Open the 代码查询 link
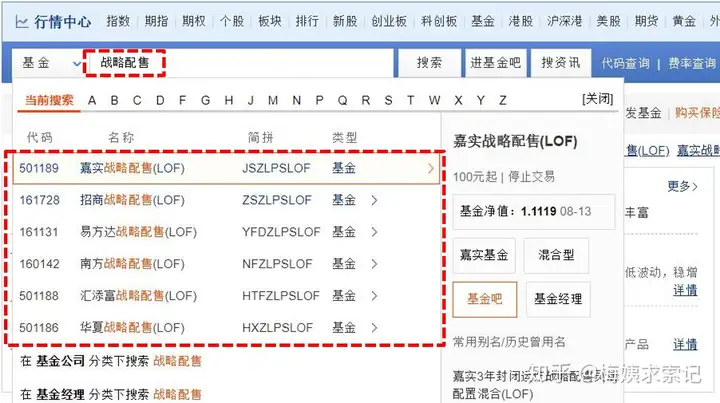The image size is (720, 403). pos(625,63)
